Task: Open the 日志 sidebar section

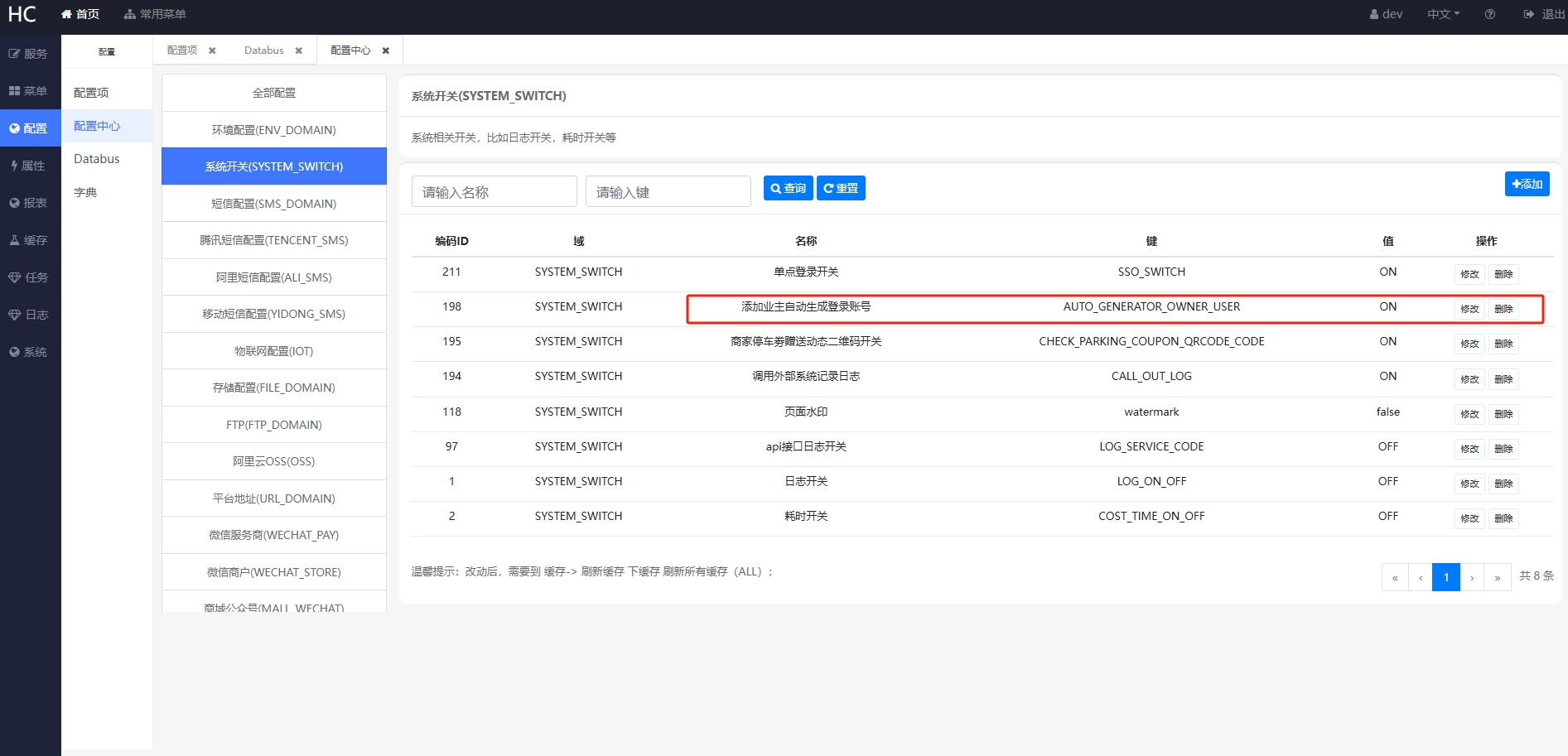Action: coord(30,315)
